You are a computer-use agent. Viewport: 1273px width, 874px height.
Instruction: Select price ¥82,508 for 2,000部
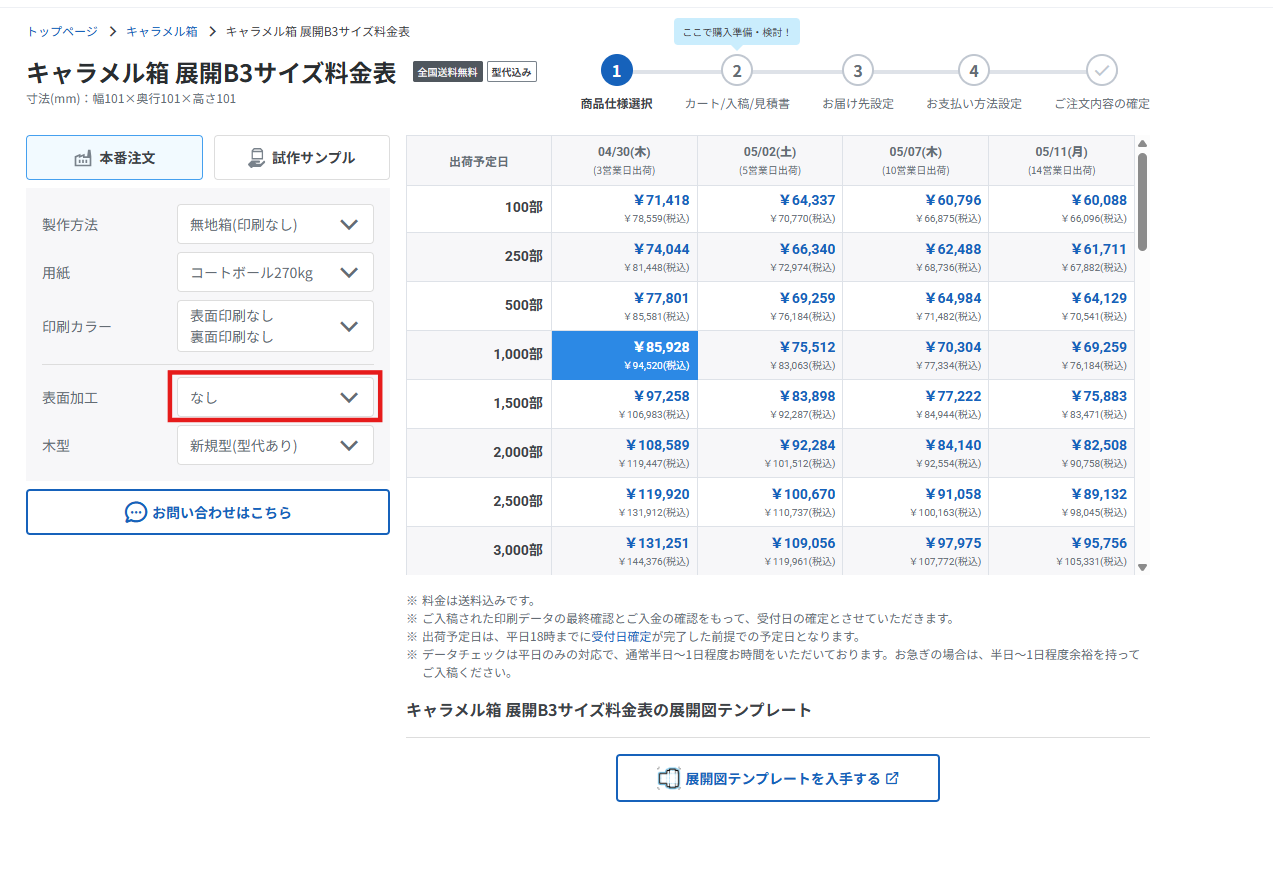[x=1062, y=454]
